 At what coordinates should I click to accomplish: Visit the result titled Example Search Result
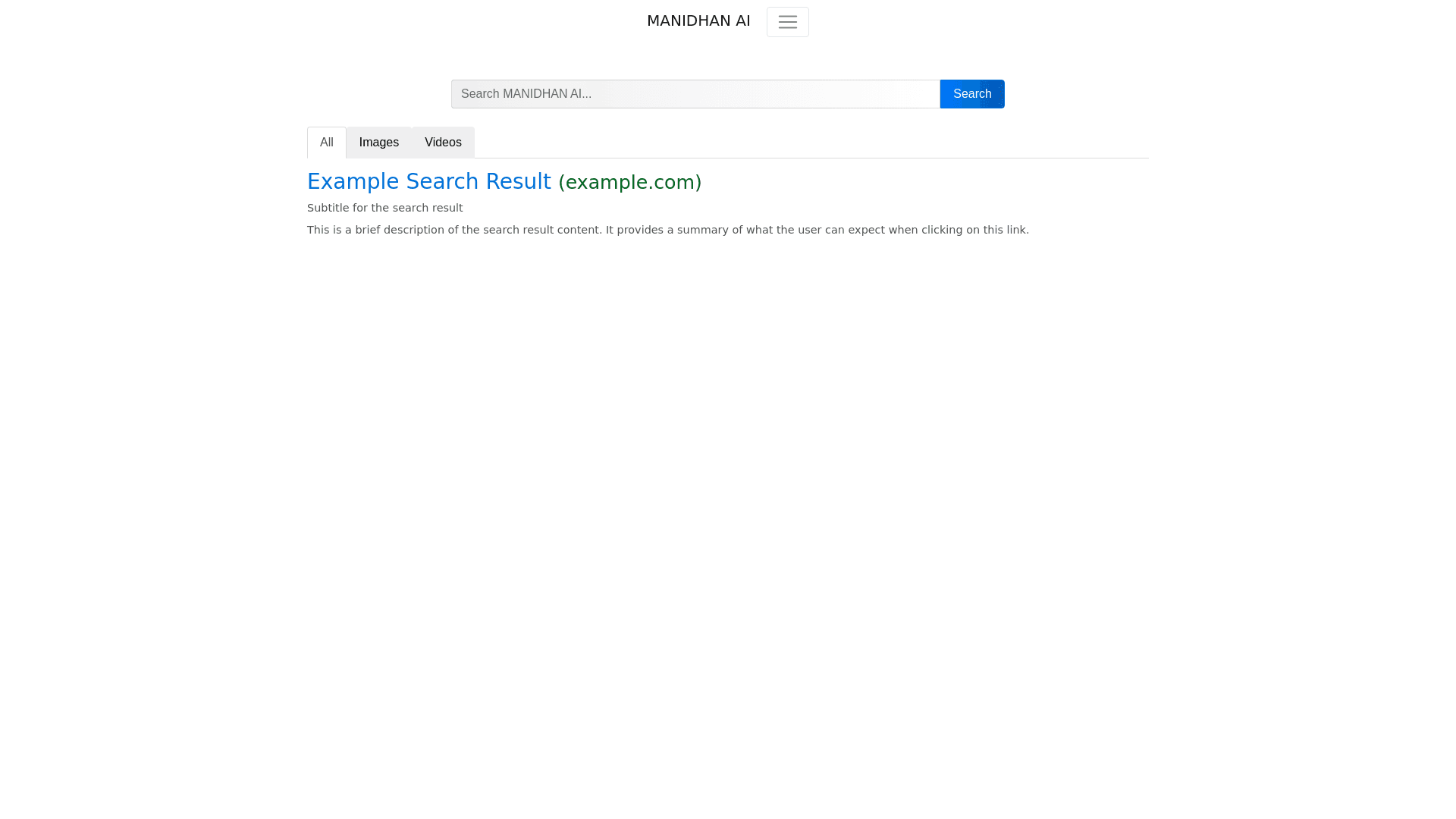pos(428,182)
